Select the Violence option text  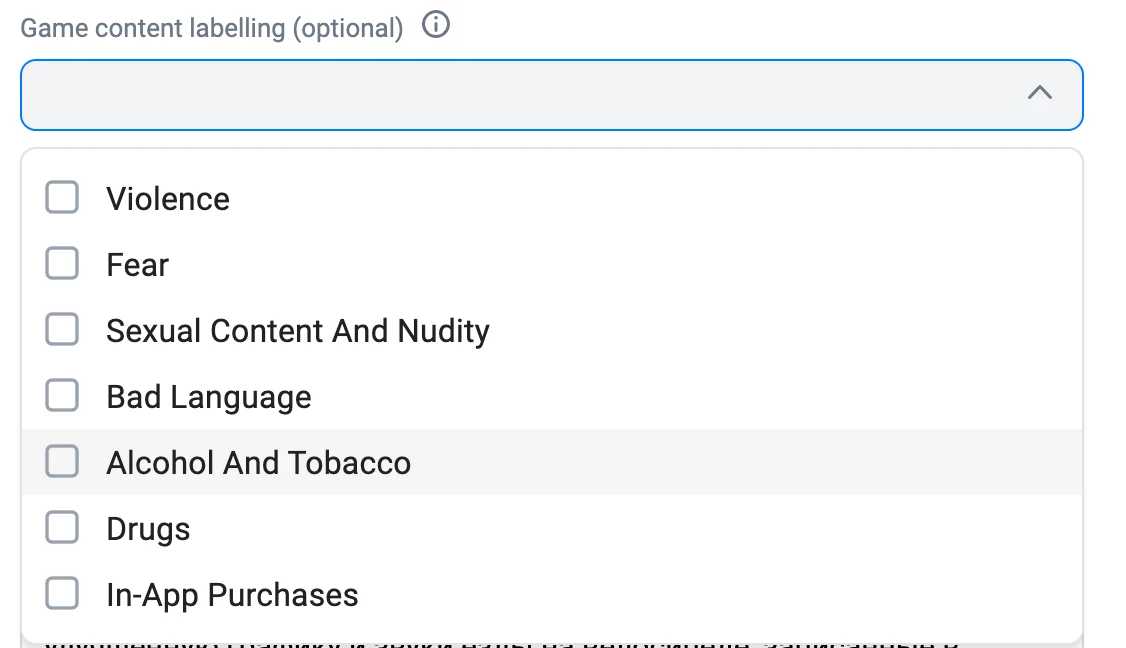coord(168,199)
